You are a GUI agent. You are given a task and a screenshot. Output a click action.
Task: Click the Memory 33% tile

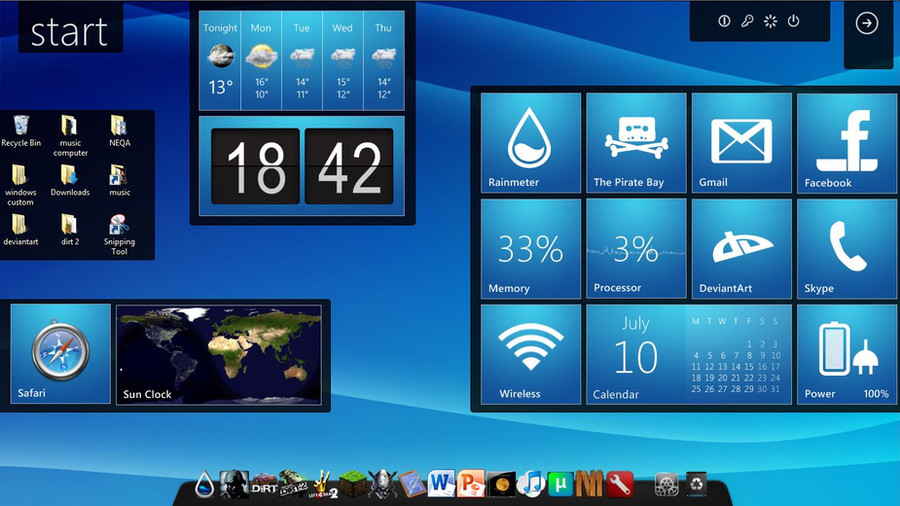[x=531, y=248]
